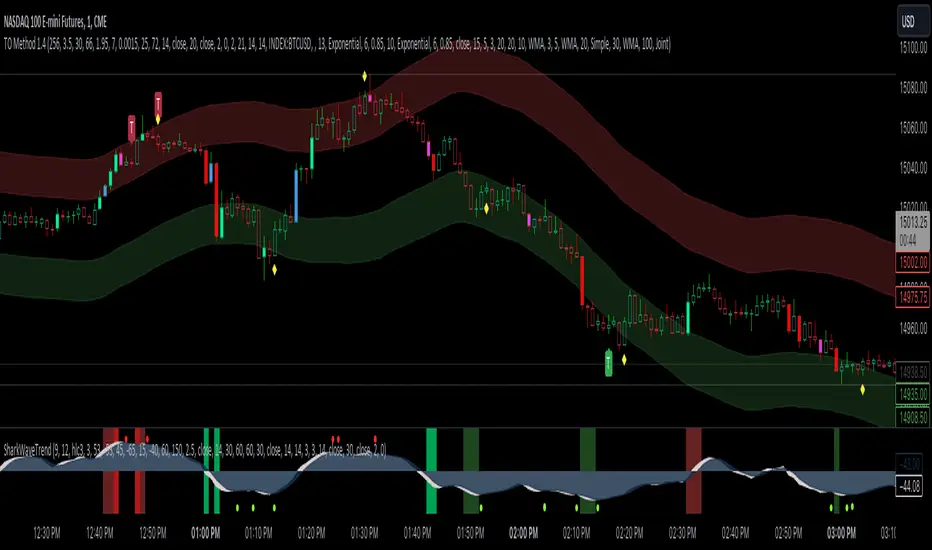The height and width of the screenshot is (550, 932).
Task: Click the 02:40 PM time axis label
Action: 735,533
